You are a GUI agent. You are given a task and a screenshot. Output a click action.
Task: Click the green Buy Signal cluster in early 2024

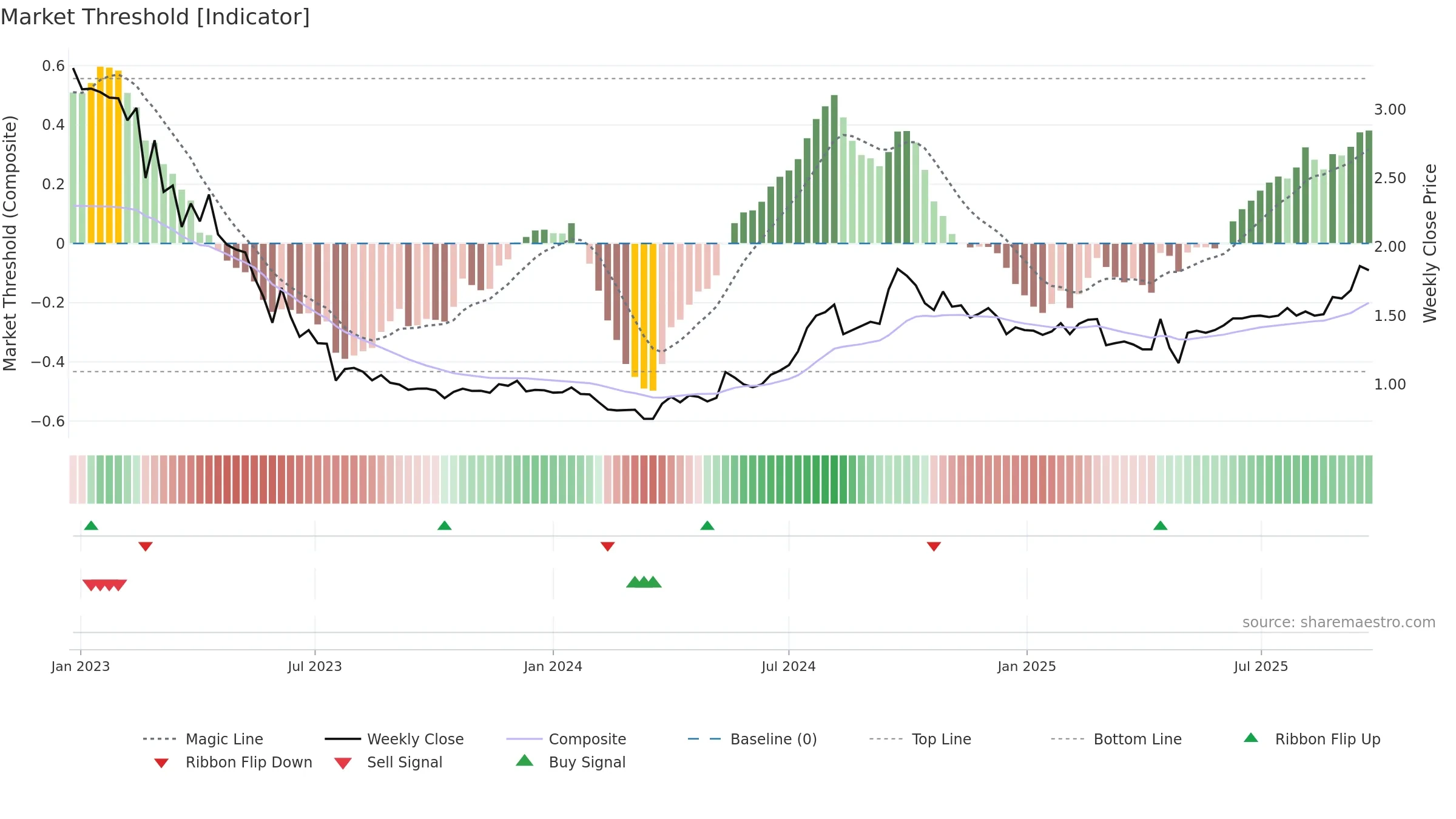point(644,582)
